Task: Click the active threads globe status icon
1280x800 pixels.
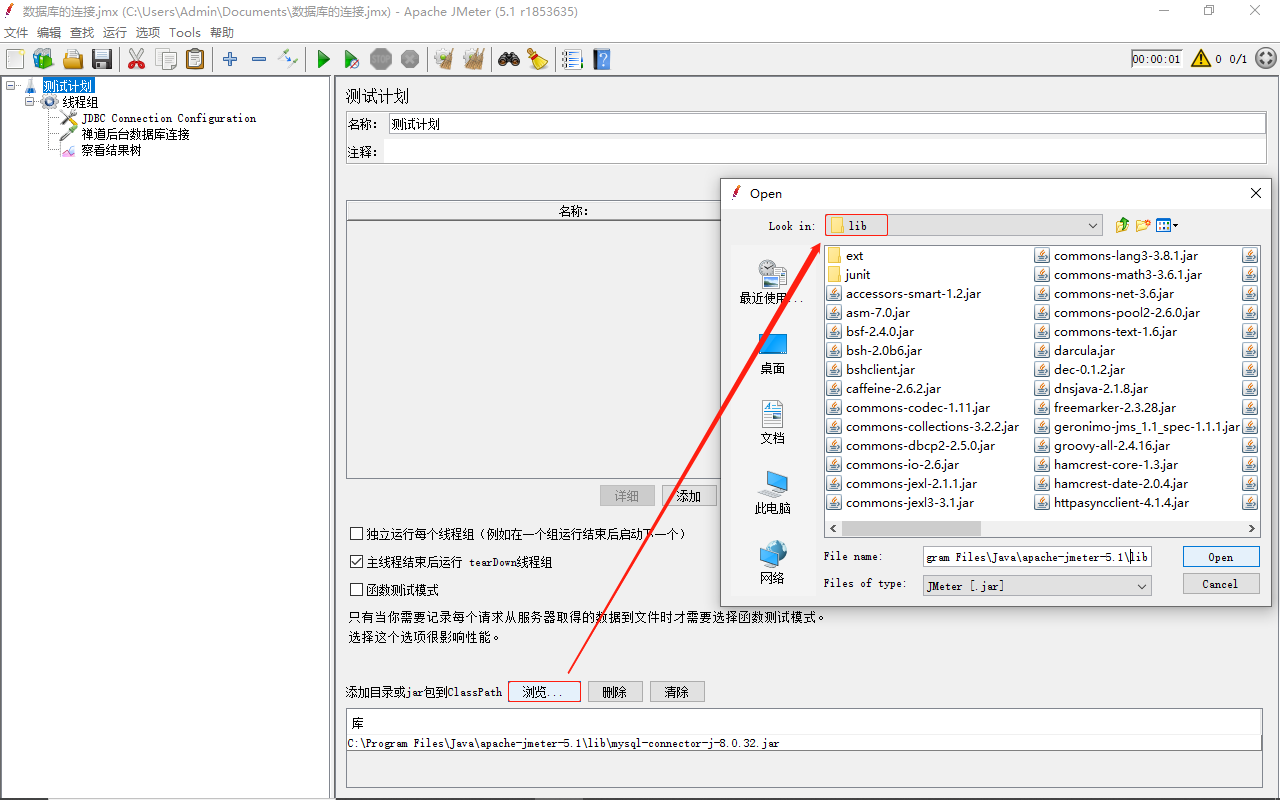Action: click(1266, 59)
